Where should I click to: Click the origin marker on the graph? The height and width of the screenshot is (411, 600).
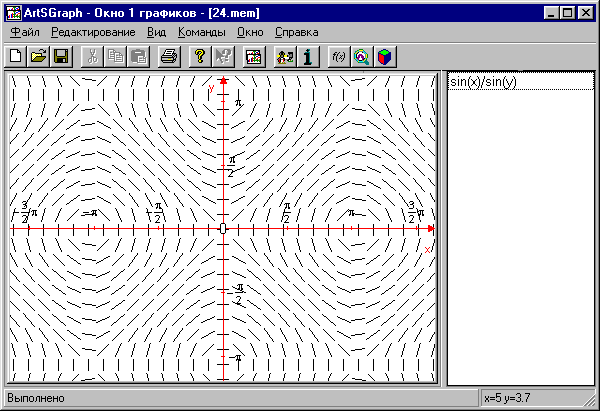(223, 229)
